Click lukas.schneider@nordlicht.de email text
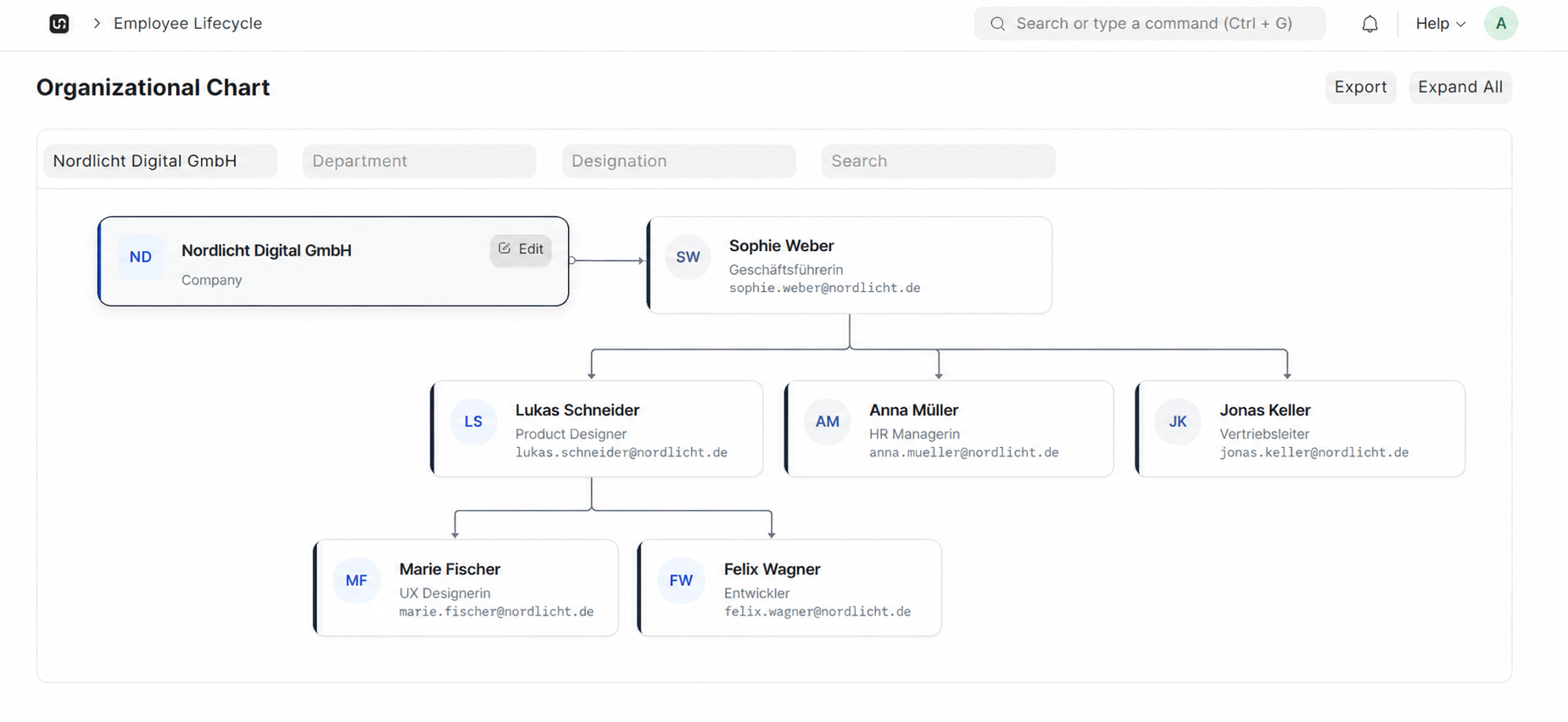Image resolution: width=1568 pixels, height=722 pixels. 622,453
